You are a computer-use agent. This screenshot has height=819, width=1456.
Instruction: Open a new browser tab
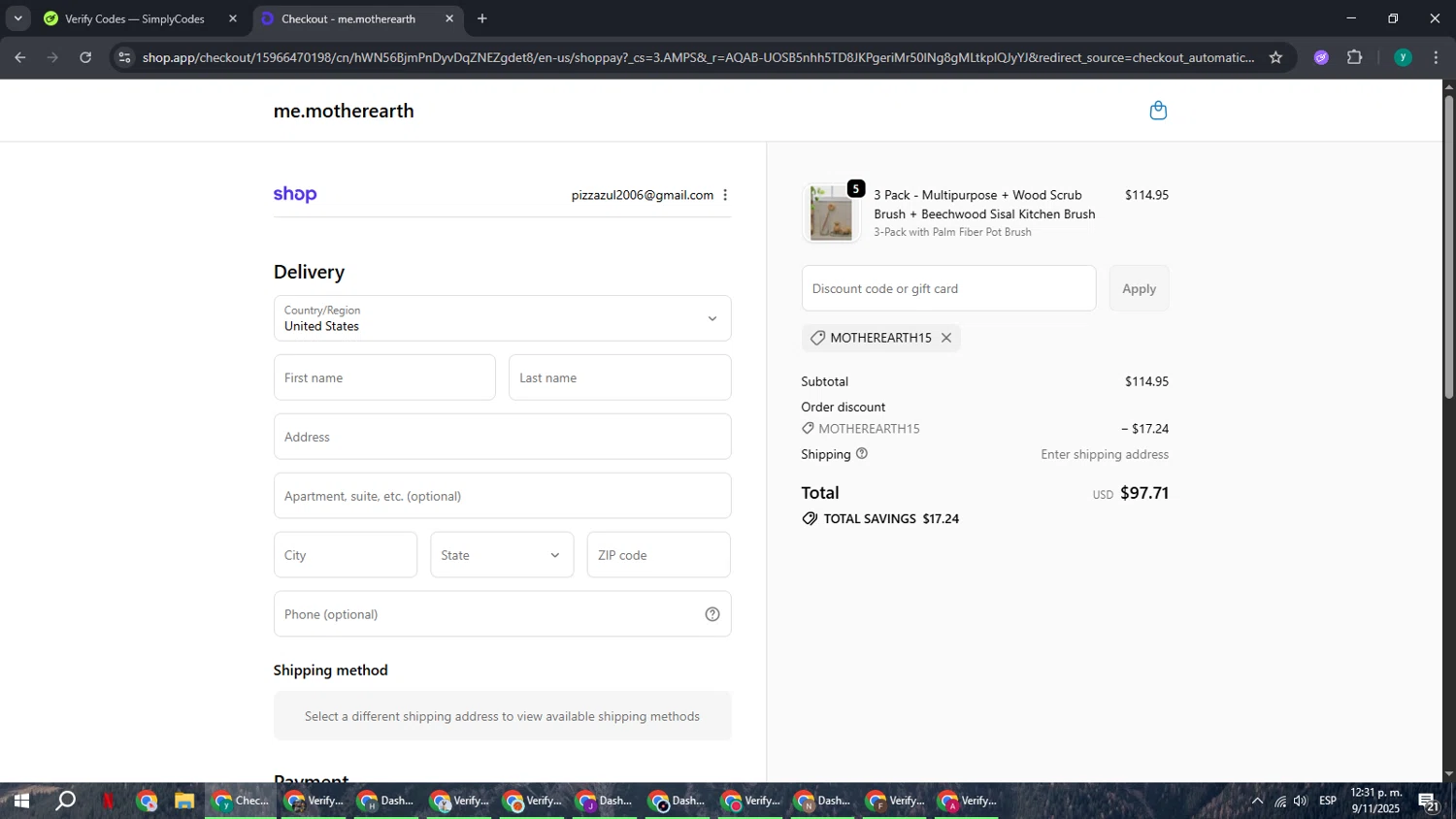pyautogui.click(x=482, y=18)
